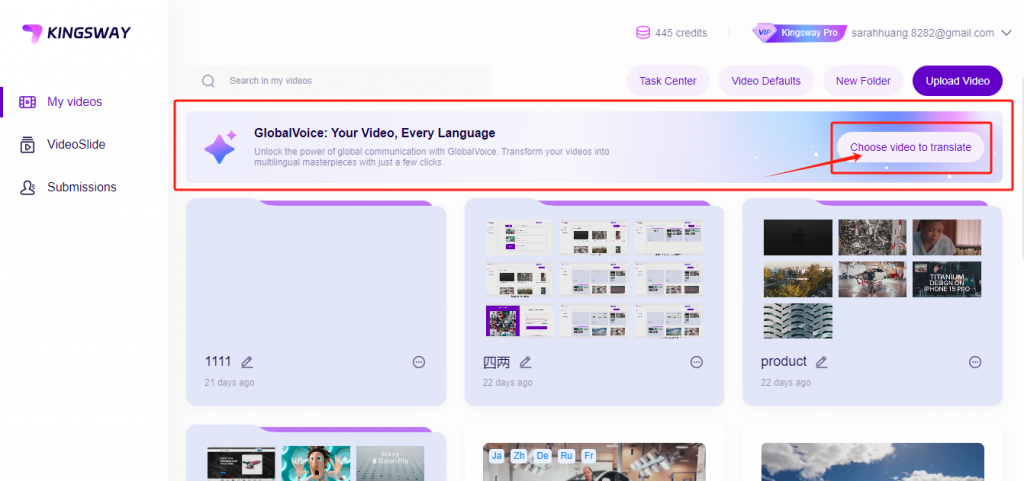Click the cartoon character thumbnail in bottom folder

316,463
